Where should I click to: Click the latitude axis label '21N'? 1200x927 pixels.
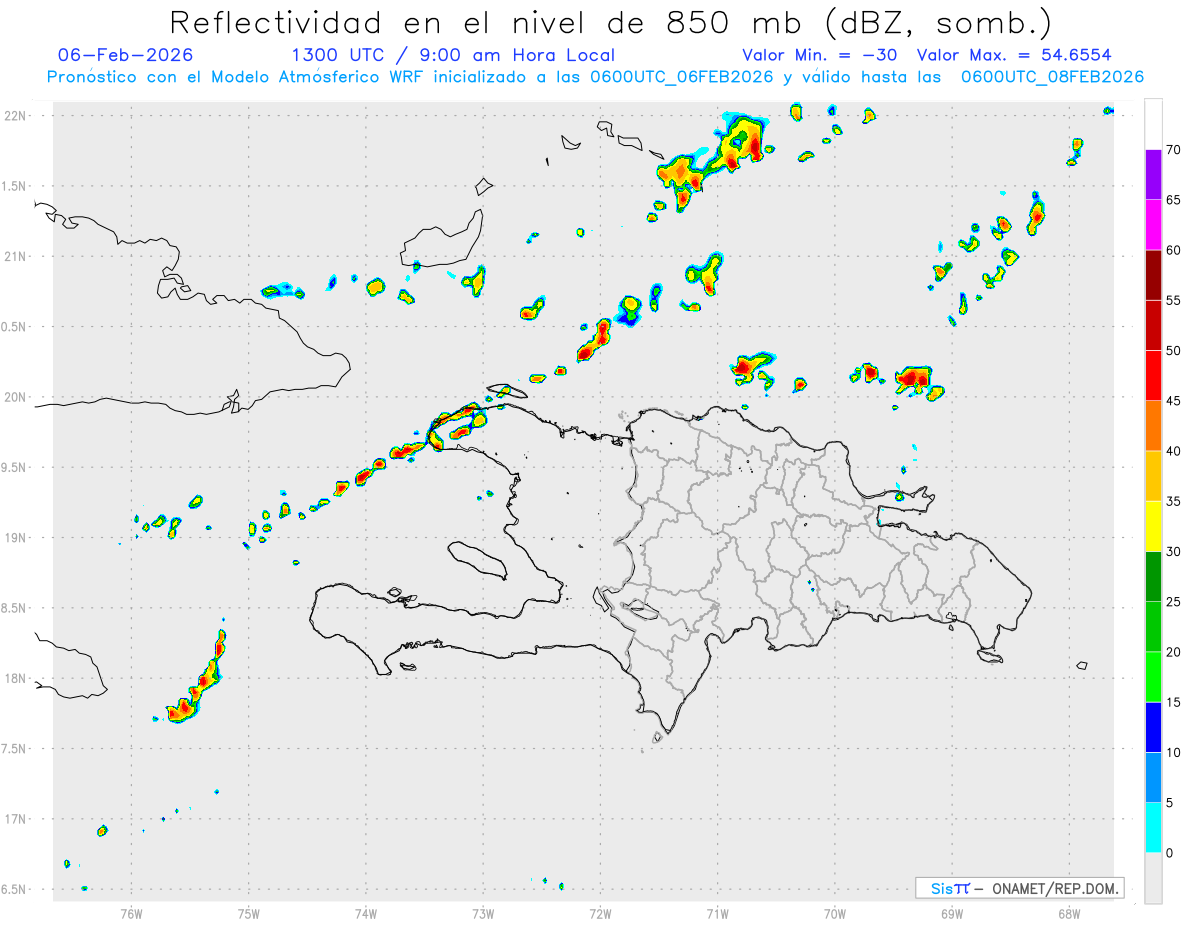pos(16,257)
